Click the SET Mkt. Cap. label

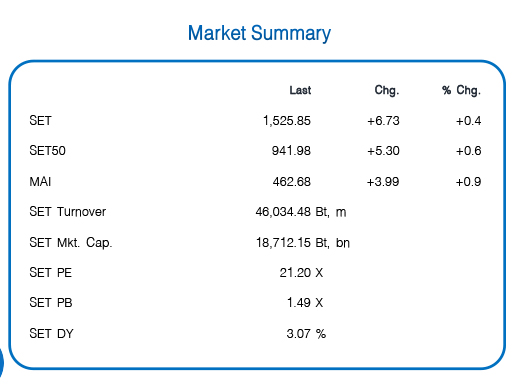click(71, 243)
